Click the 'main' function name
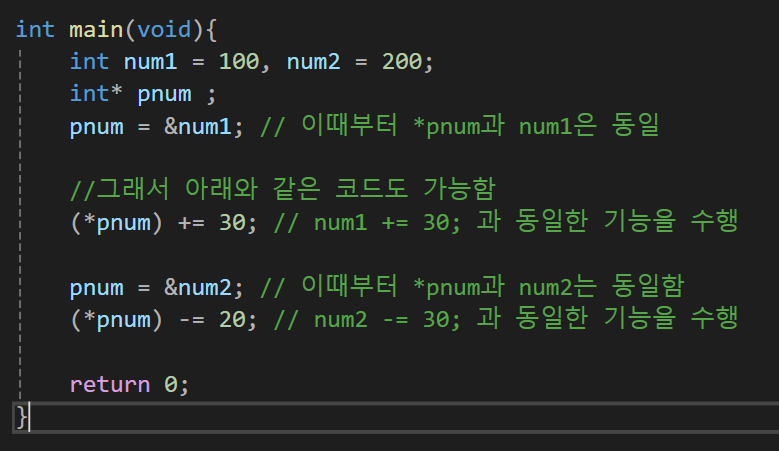 [96, 30]
